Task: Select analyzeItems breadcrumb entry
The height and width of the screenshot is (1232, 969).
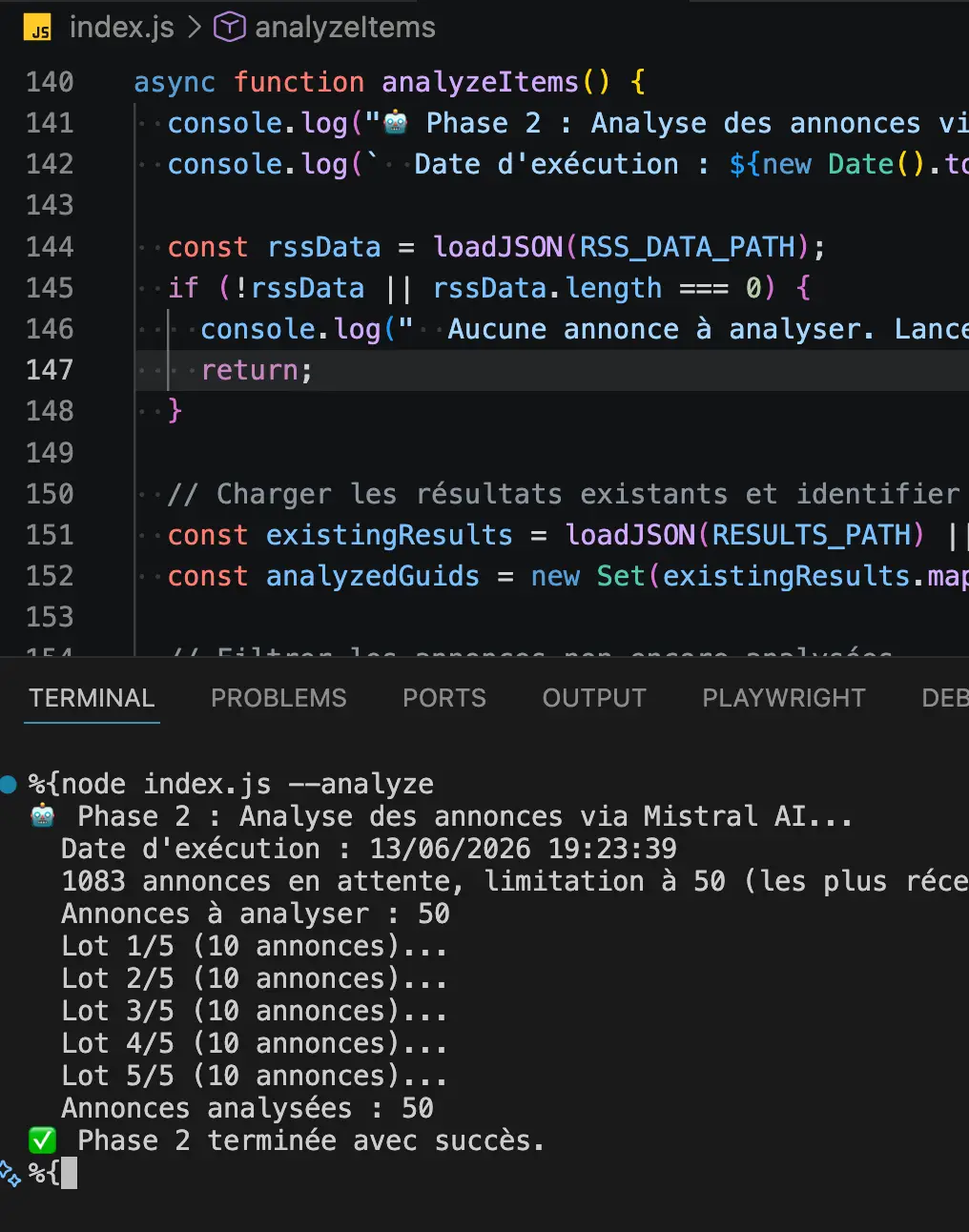Action: click(344, 28)
